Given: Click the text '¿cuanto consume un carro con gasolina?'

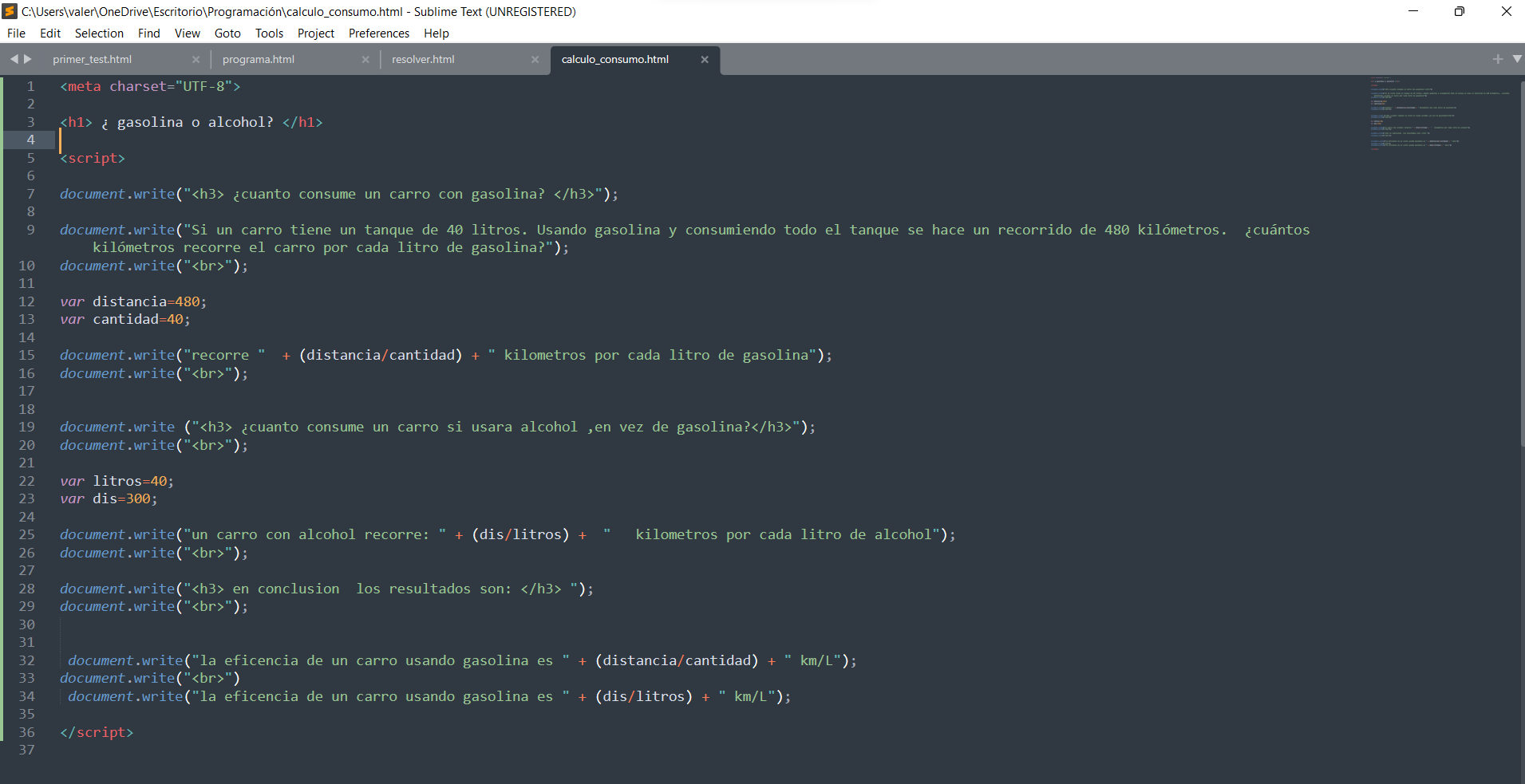Looking at the screenshot, I should pyautogui.click(x=389, y=194).
